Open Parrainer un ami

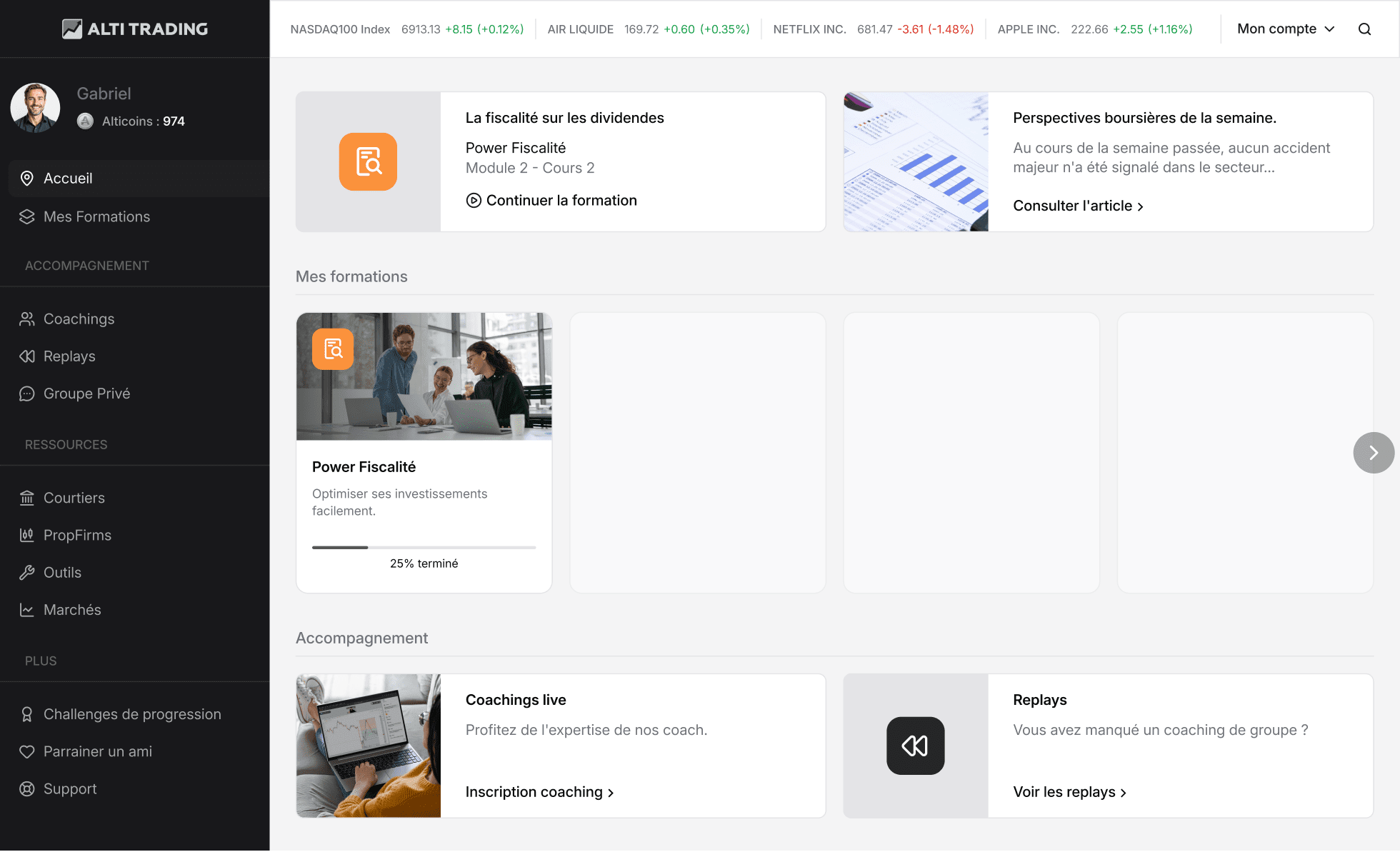click(x=139, y=751)
